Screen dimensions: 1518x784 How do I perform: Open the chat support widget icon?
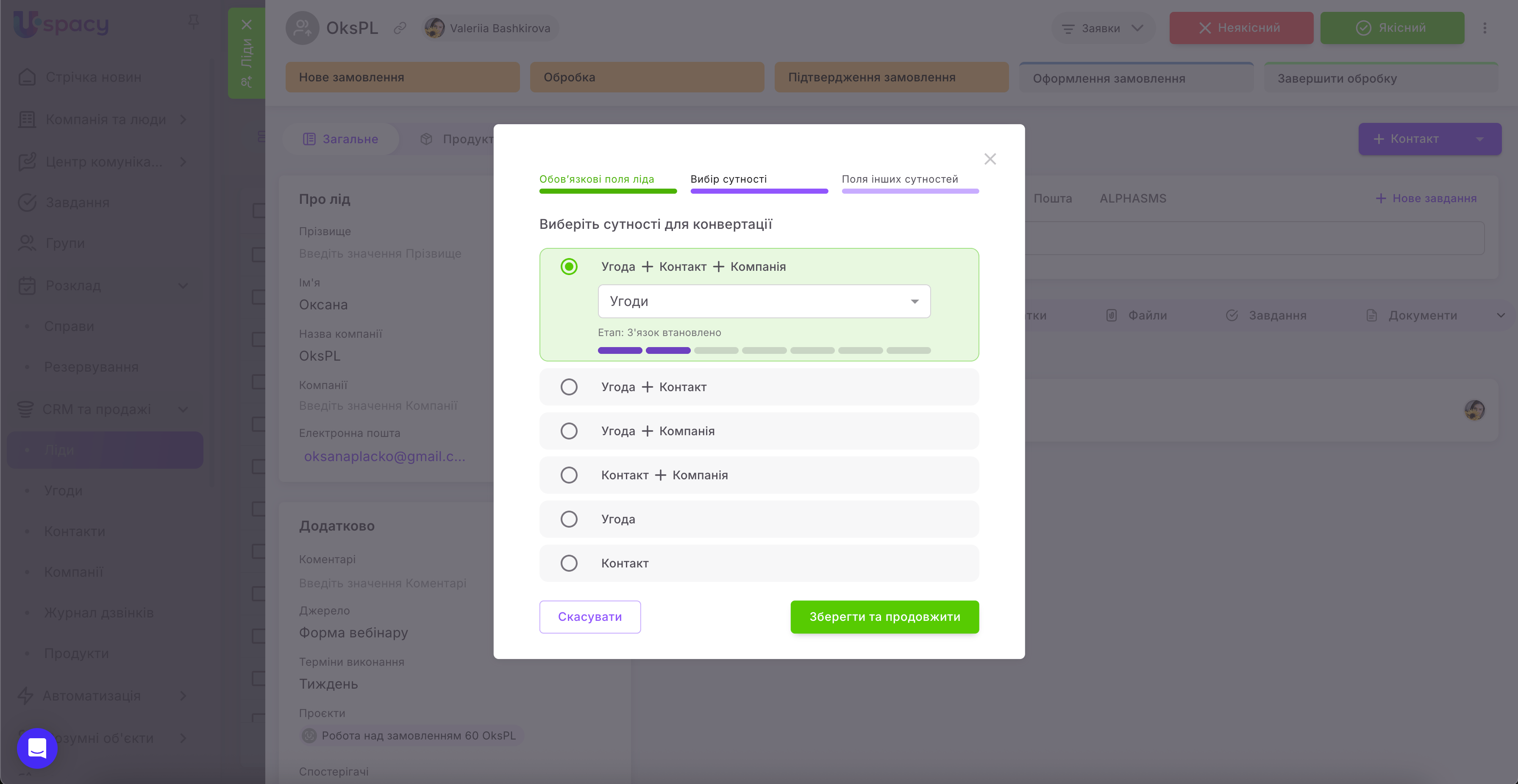[37, 748]
